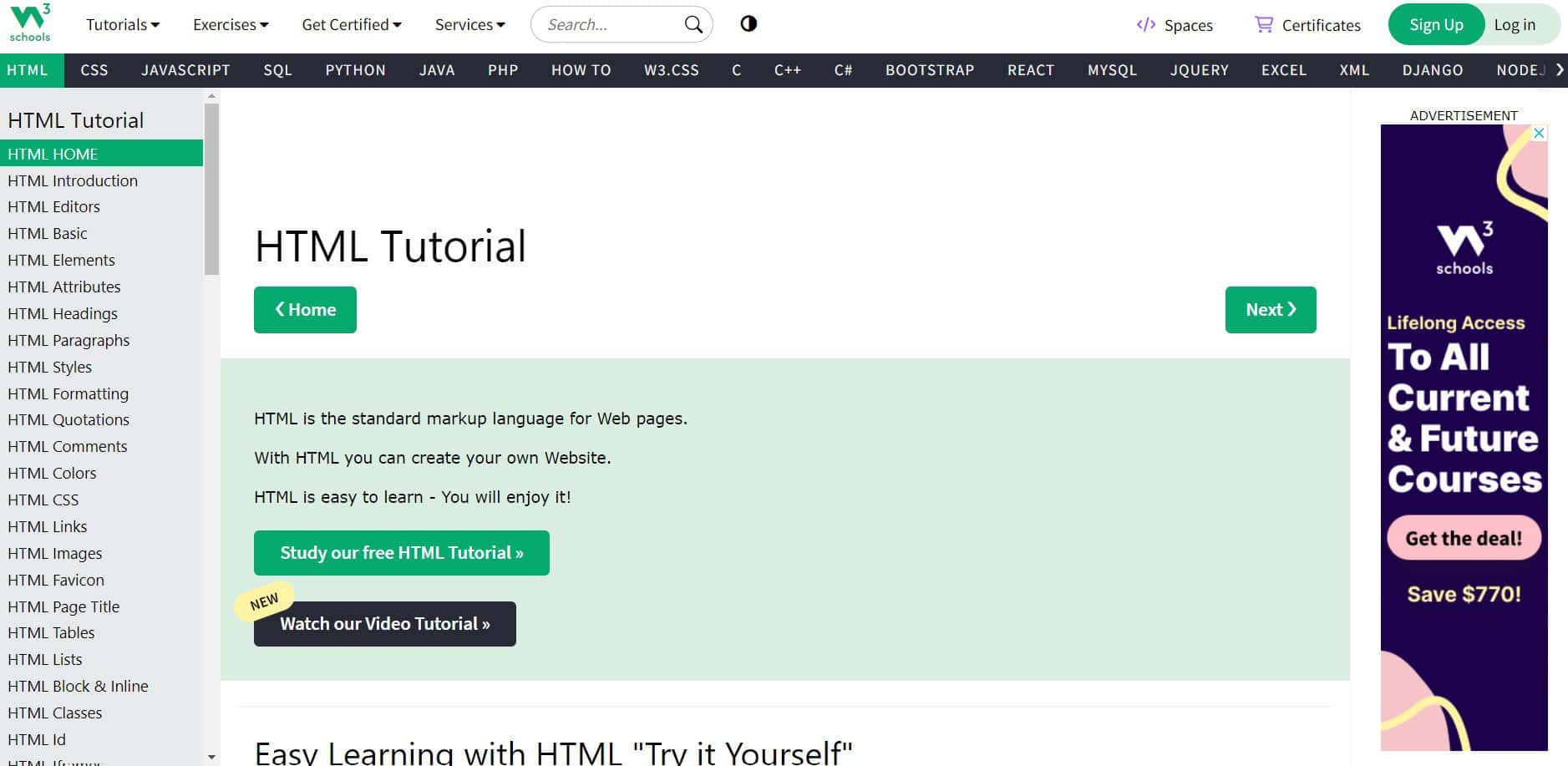Toggle dark mode with the contrast icon
1568x766 pixels.
tap(748, 23)
